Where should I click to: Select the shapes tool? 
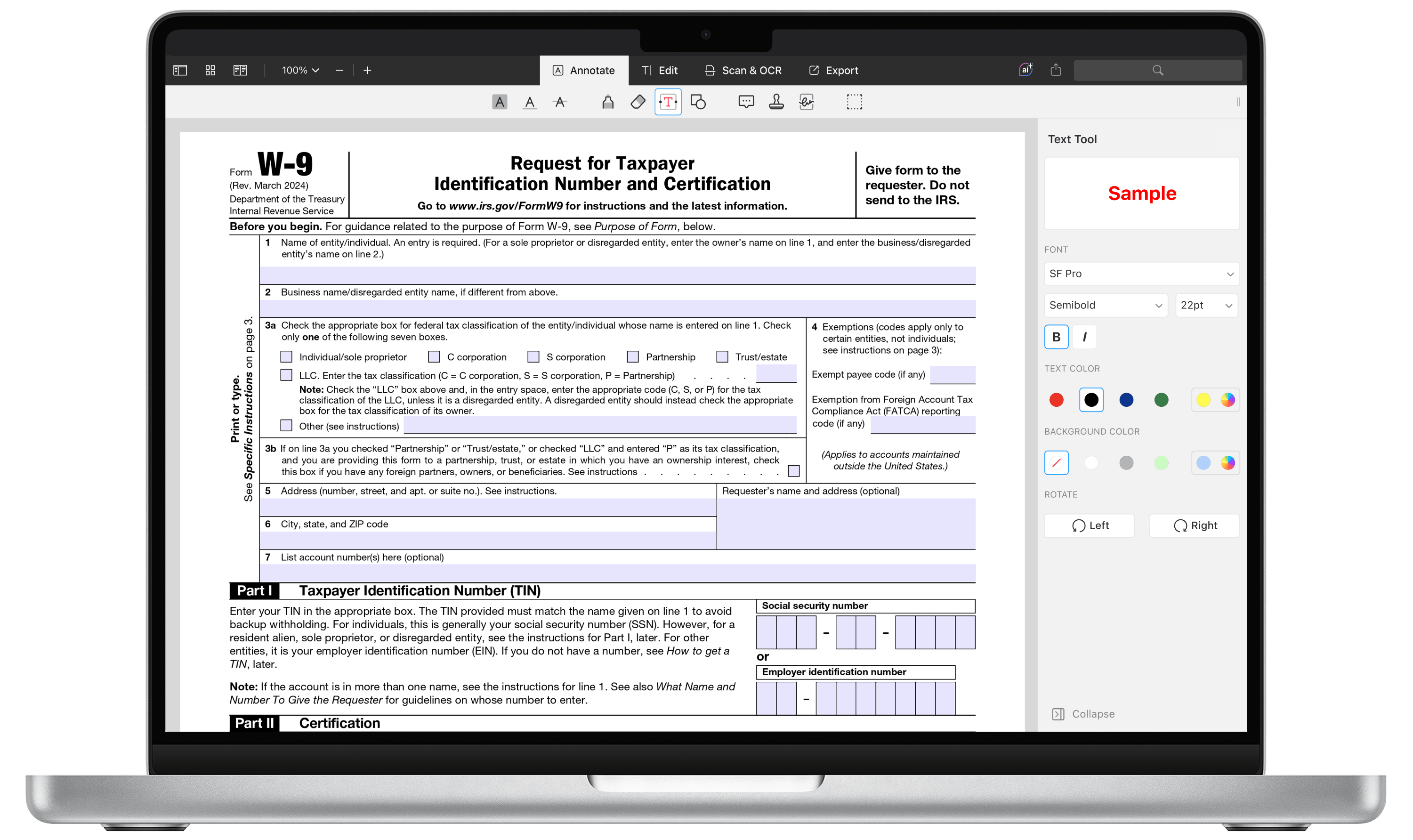[x=698, y=102]
